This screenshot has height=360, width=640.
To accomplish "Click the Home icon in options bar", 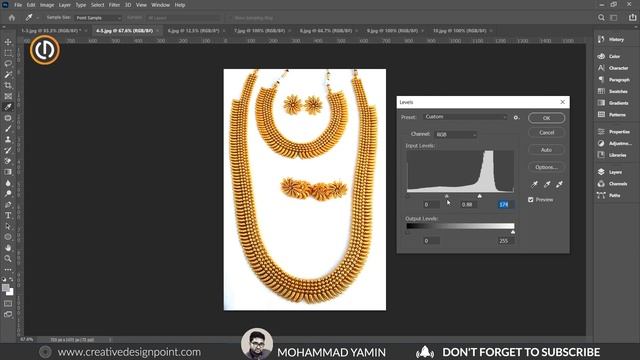I will pos(12,18).
